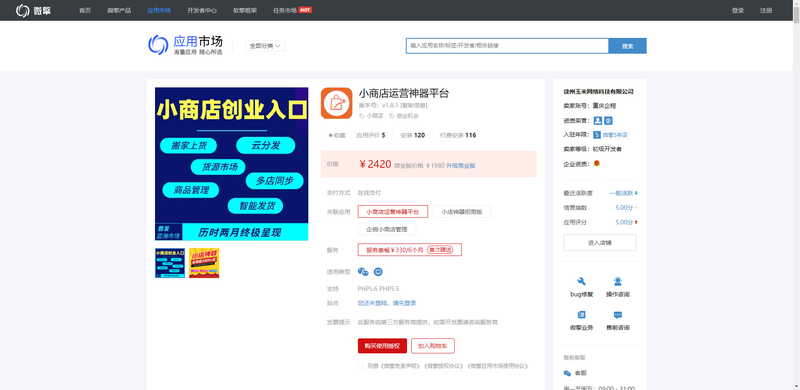Click the app search input field
This screenshot has height=390, width=800.
coord(507,45)
